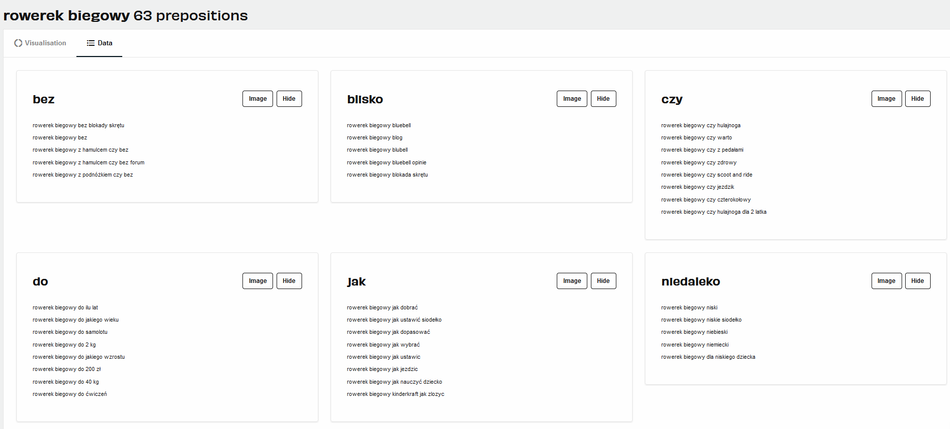Hide the 'niedaleko' preposition card
Screen dimensions: 950x429
coord(917,281)
